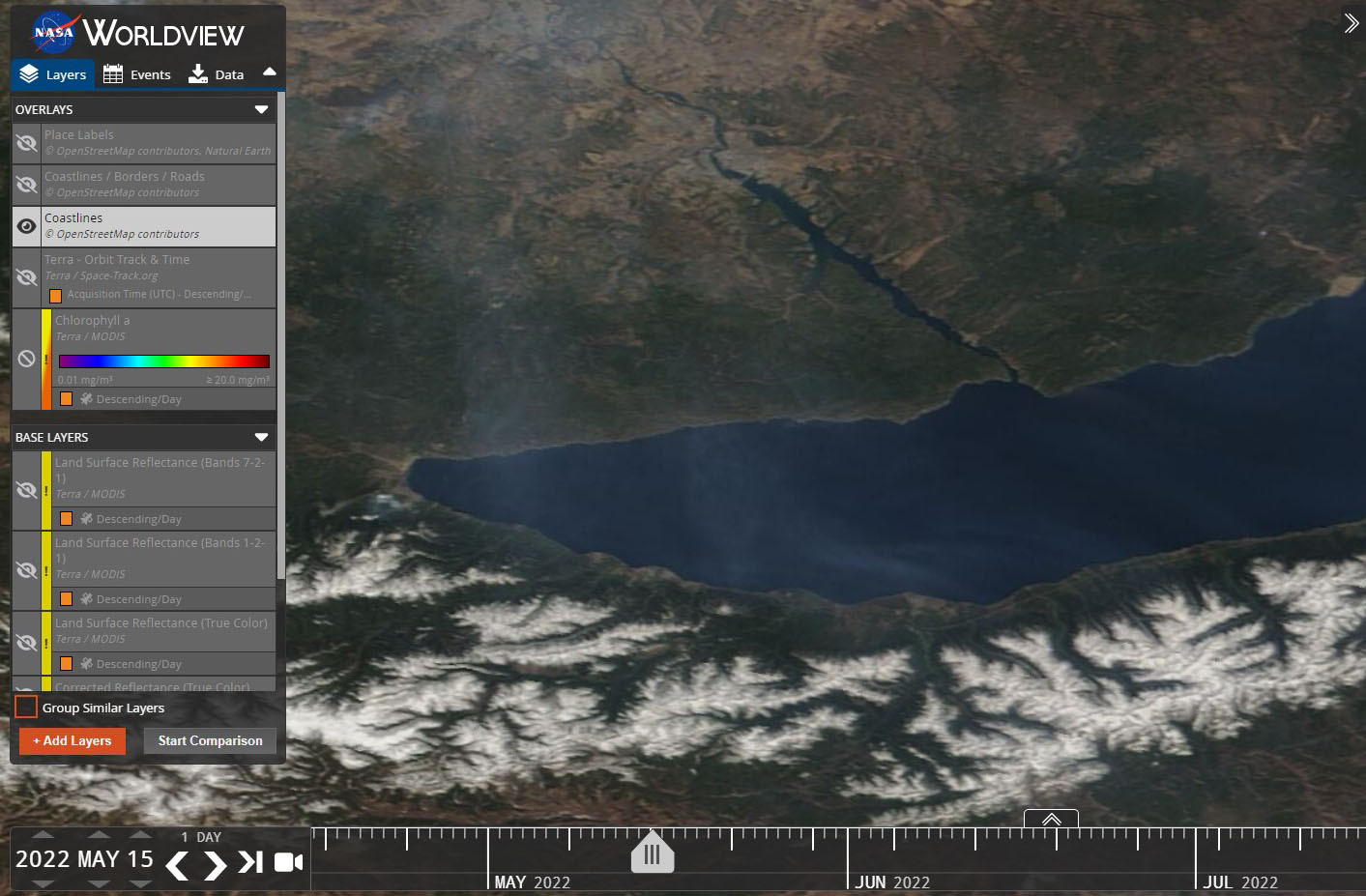Image resolution: width=1366 pixels, height=896 pixels.
Task: Show the Place Labels overlay
Action: 27,144
